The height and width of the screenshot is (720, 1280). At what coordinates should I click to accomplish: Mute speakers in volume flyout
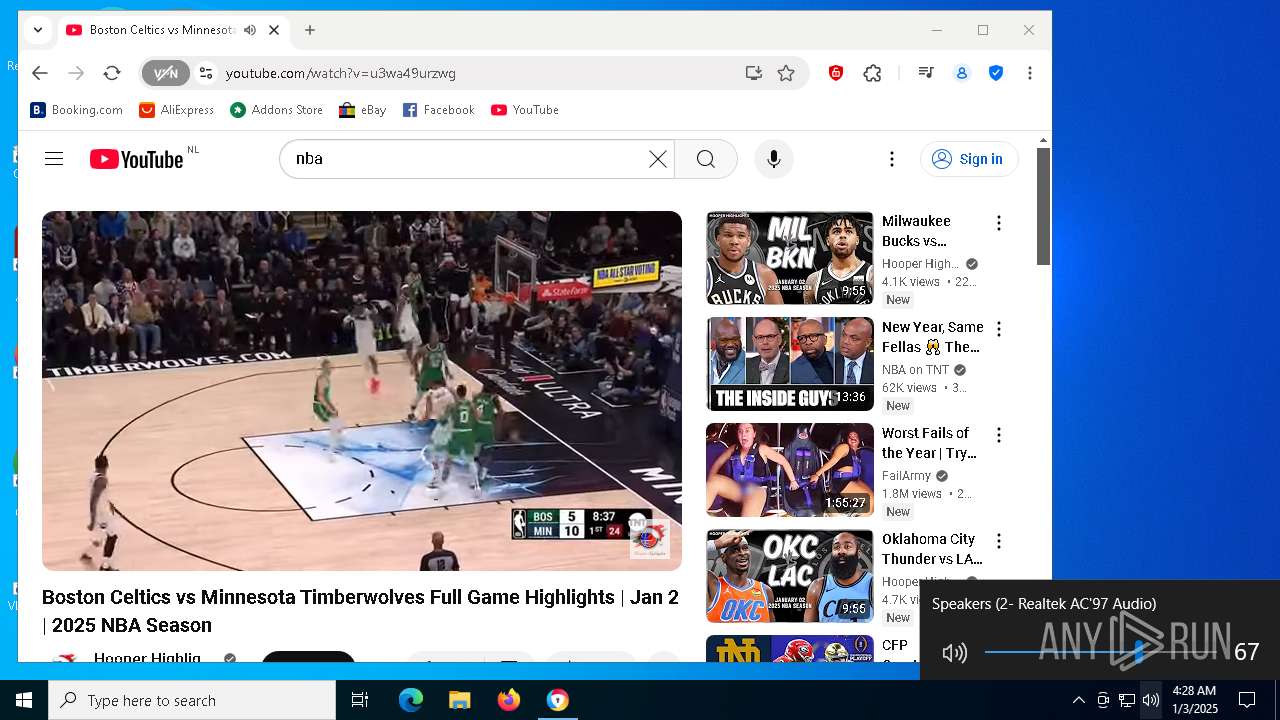tap(955, 653)
